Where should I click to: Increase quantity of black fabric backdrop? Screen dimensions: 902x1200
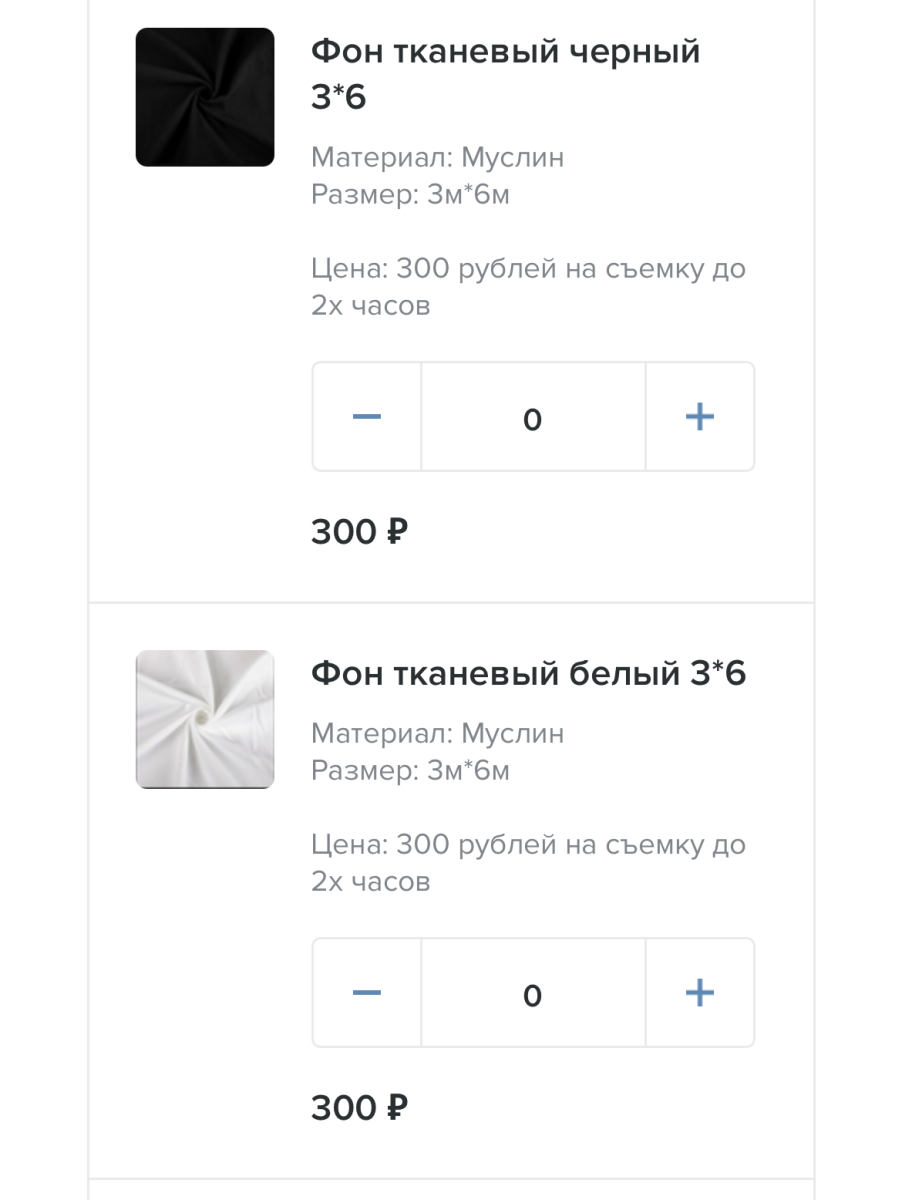tap(700, 417)
